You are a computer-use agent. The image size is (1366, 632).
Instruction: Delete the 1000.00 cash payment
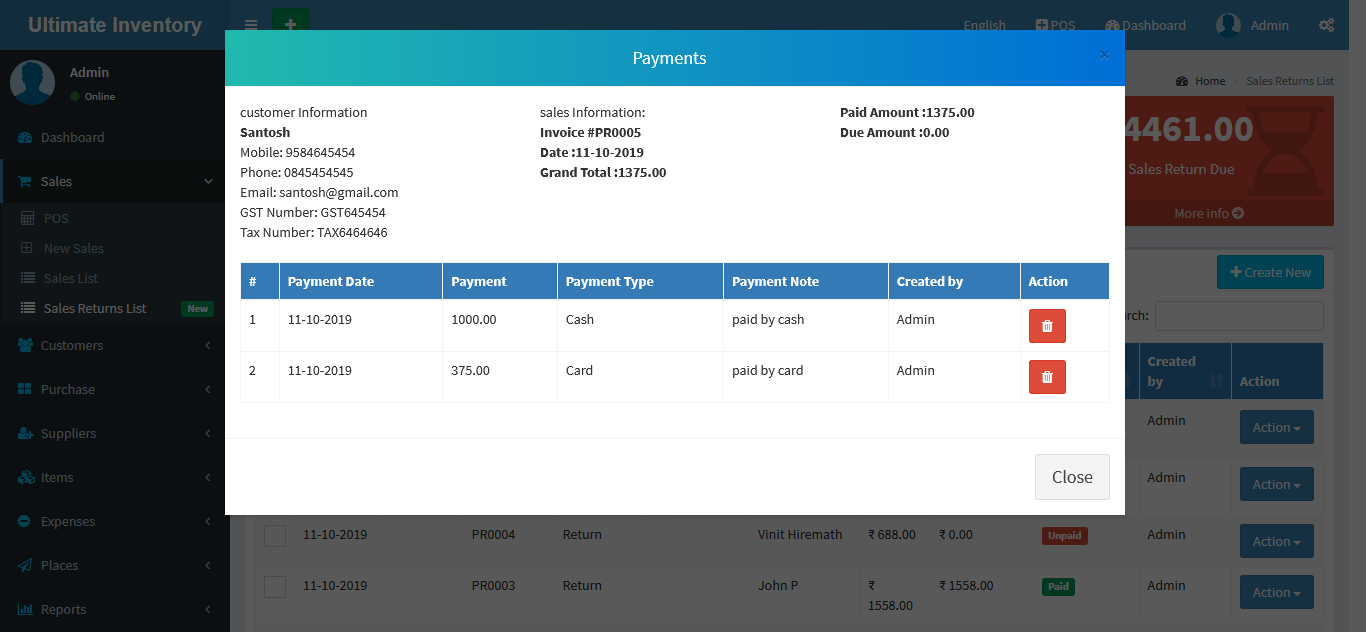1047,326
